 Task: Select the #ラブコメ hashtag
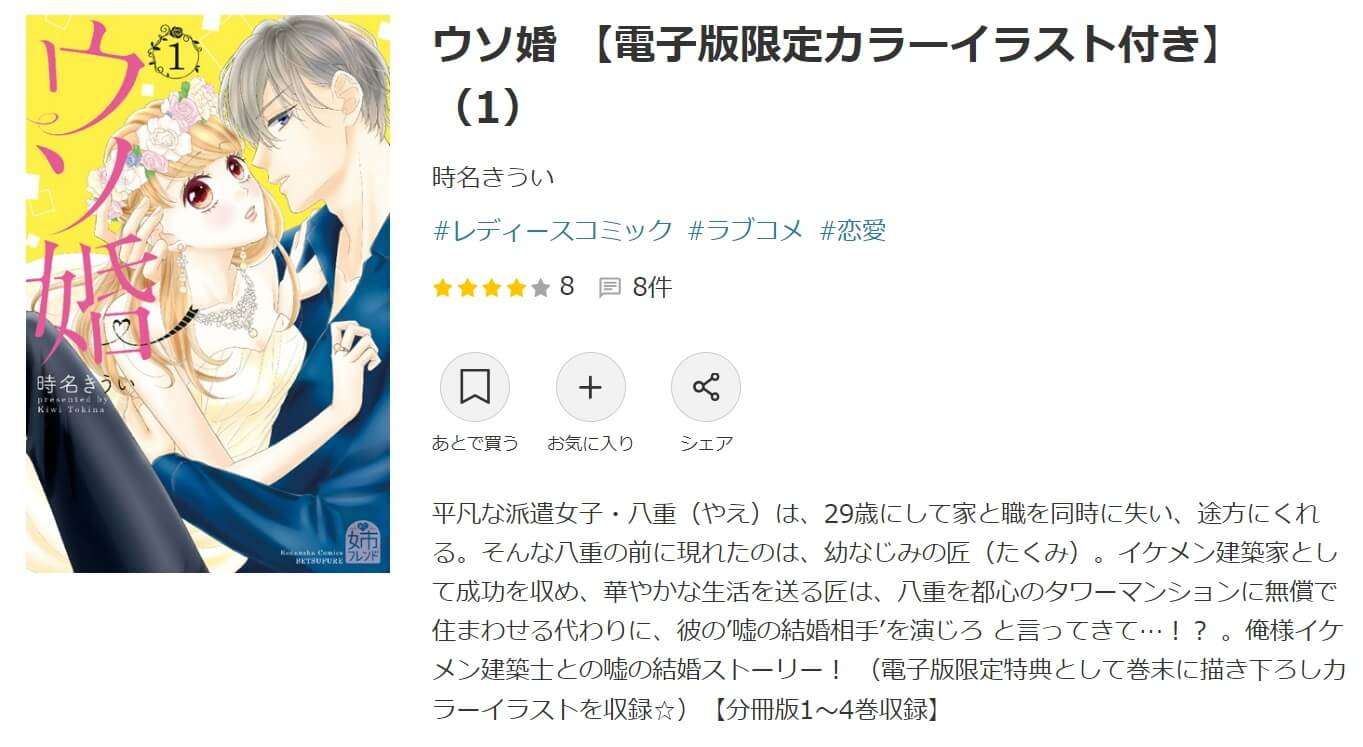(746, 231)
